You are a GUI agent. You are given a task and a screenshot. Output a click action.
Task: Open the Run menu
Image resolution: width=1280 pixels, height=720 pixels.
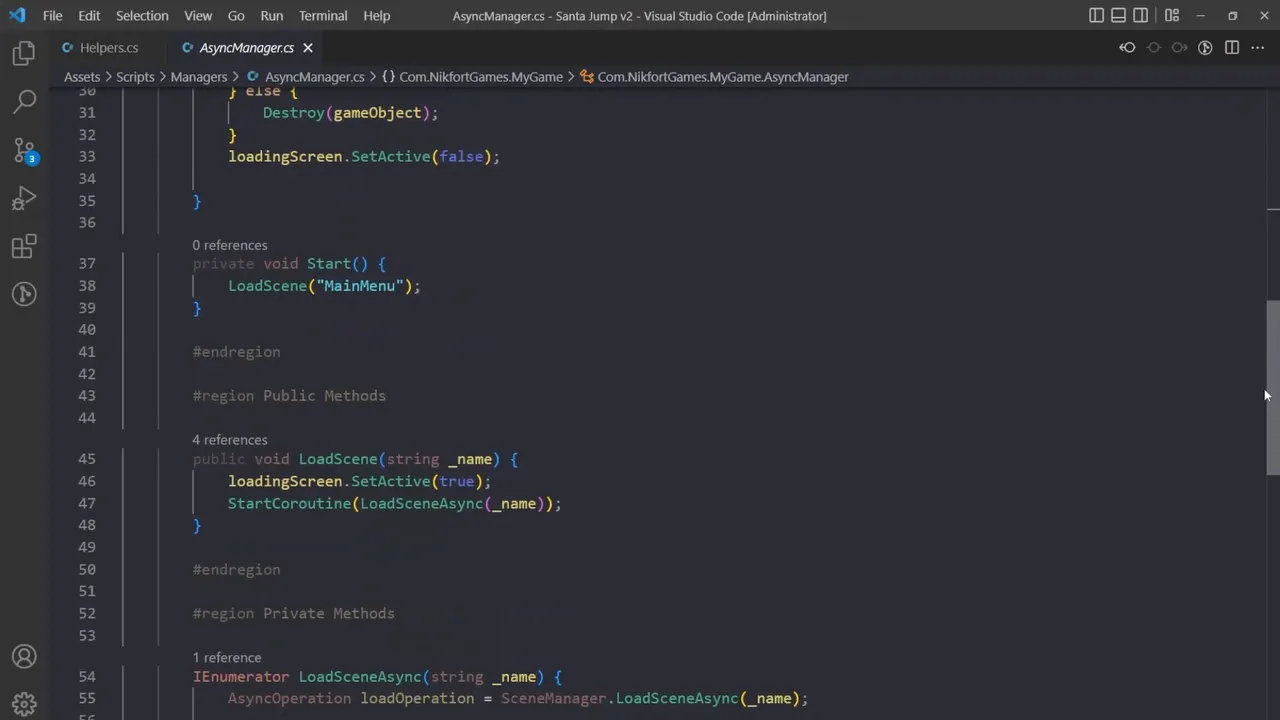point(271,16)
